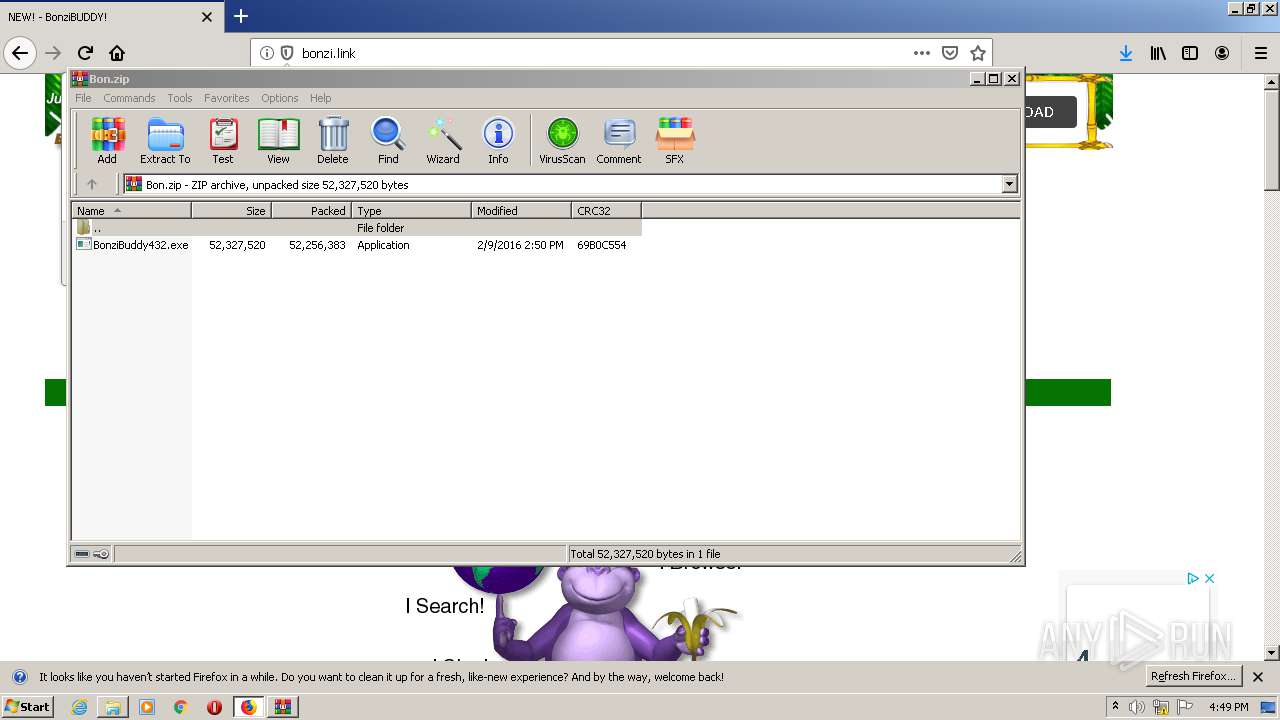The image size is (1280, 720).
Task: Open the Firefox hamburger menu
Action: pyautogui.click(x=1260, y=53)
